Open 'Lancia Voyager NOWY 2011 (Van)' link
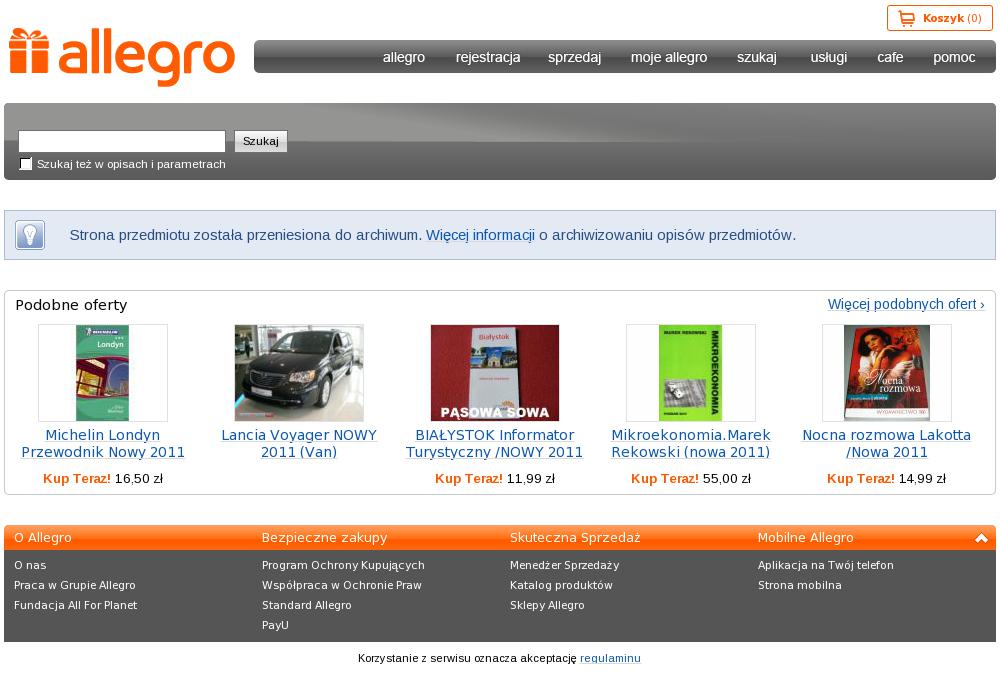The width and height of the screenshot is (1000, 678). point(299,443)
